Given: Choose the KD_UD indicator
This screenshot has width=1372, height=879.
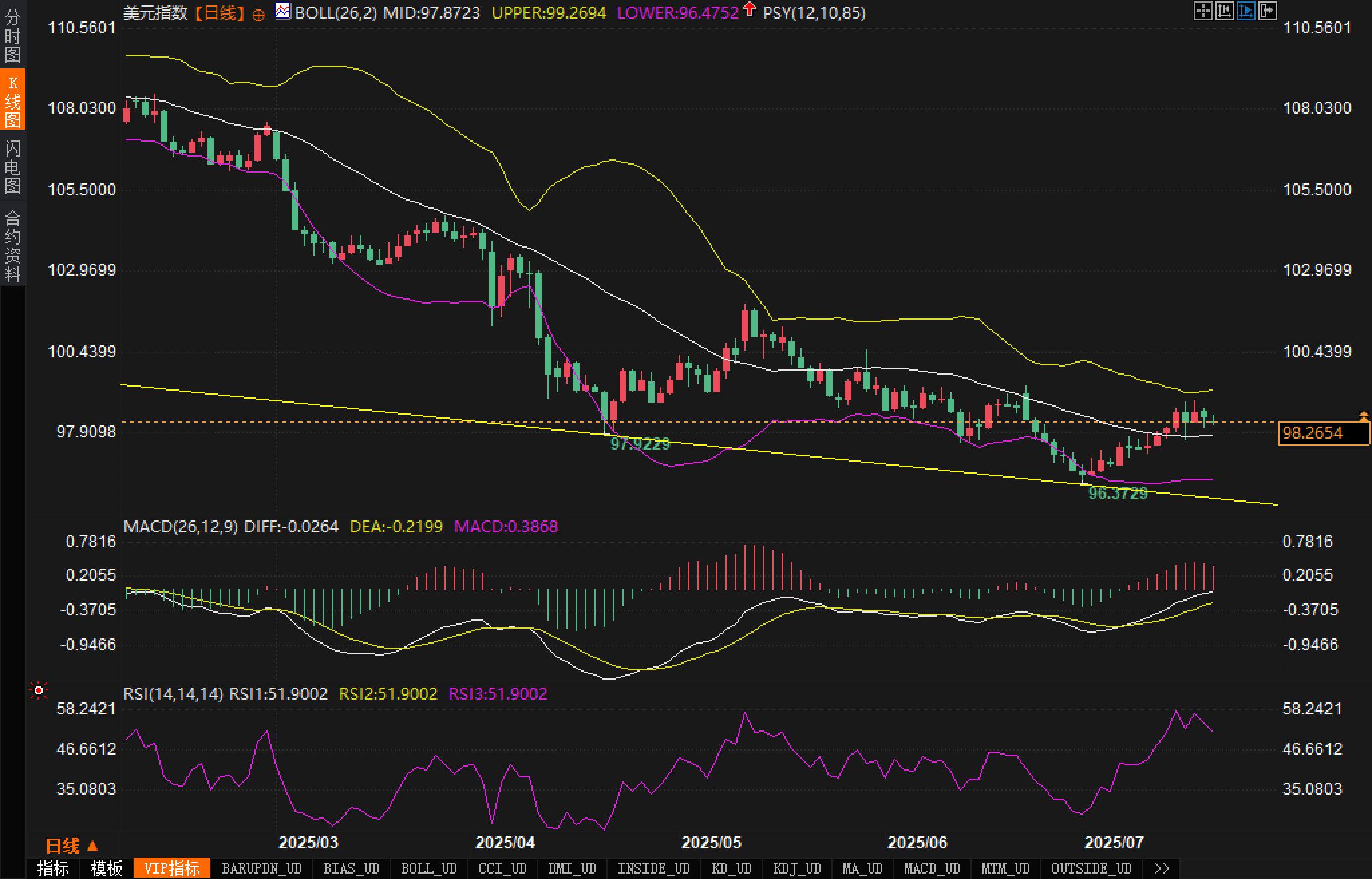Looking at the screenshot, I should (x=732, y=868).
